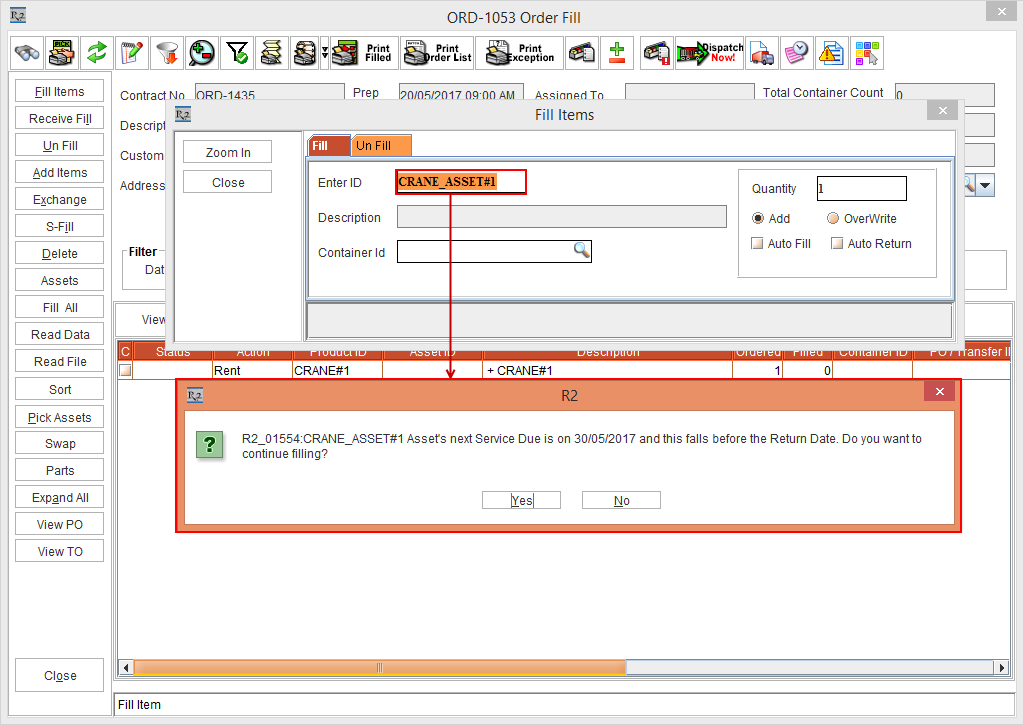Image resolution: width=1024 pixels, height=725 pixels.
Task: Switch to the Un Fill tab
Action: [380, 146]
